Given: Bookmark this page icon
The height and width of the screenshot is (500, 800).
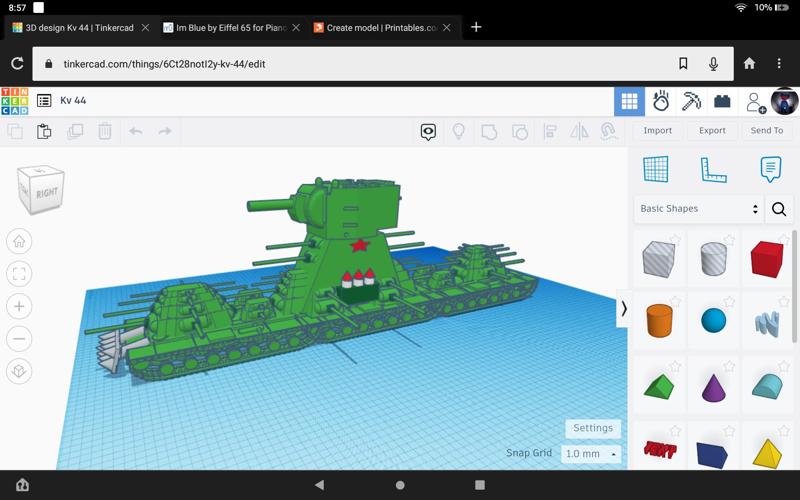Looking at the screenshot, I should (683, 63).
